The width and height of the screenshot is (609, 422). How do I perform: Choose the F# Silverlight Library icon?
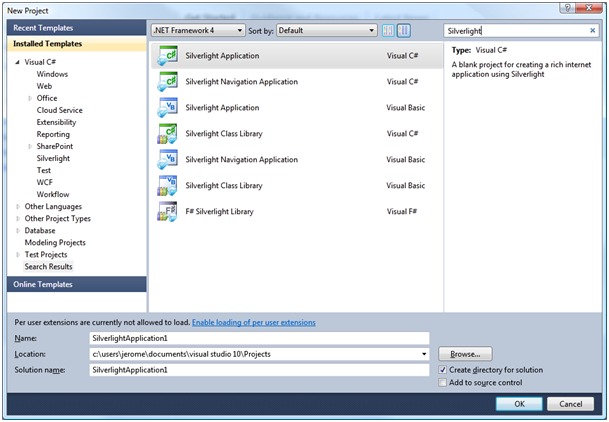(167, 212)
